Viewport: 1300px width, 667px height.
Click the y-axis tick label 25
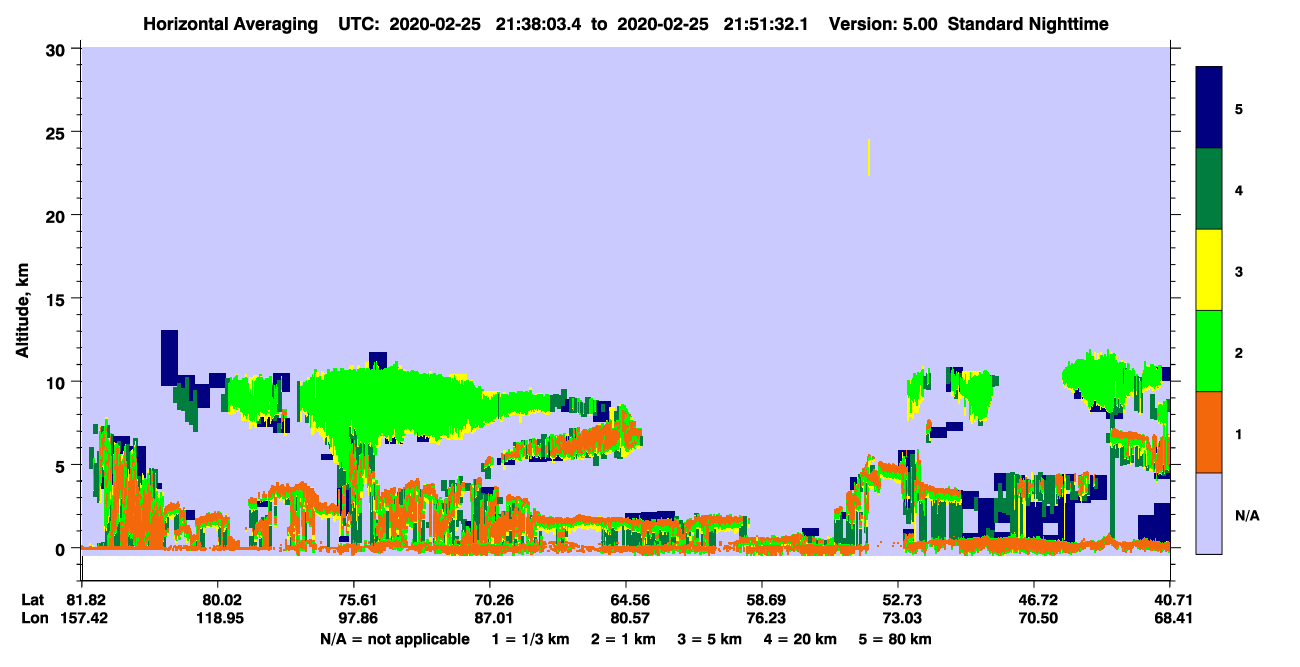[58, 132]
